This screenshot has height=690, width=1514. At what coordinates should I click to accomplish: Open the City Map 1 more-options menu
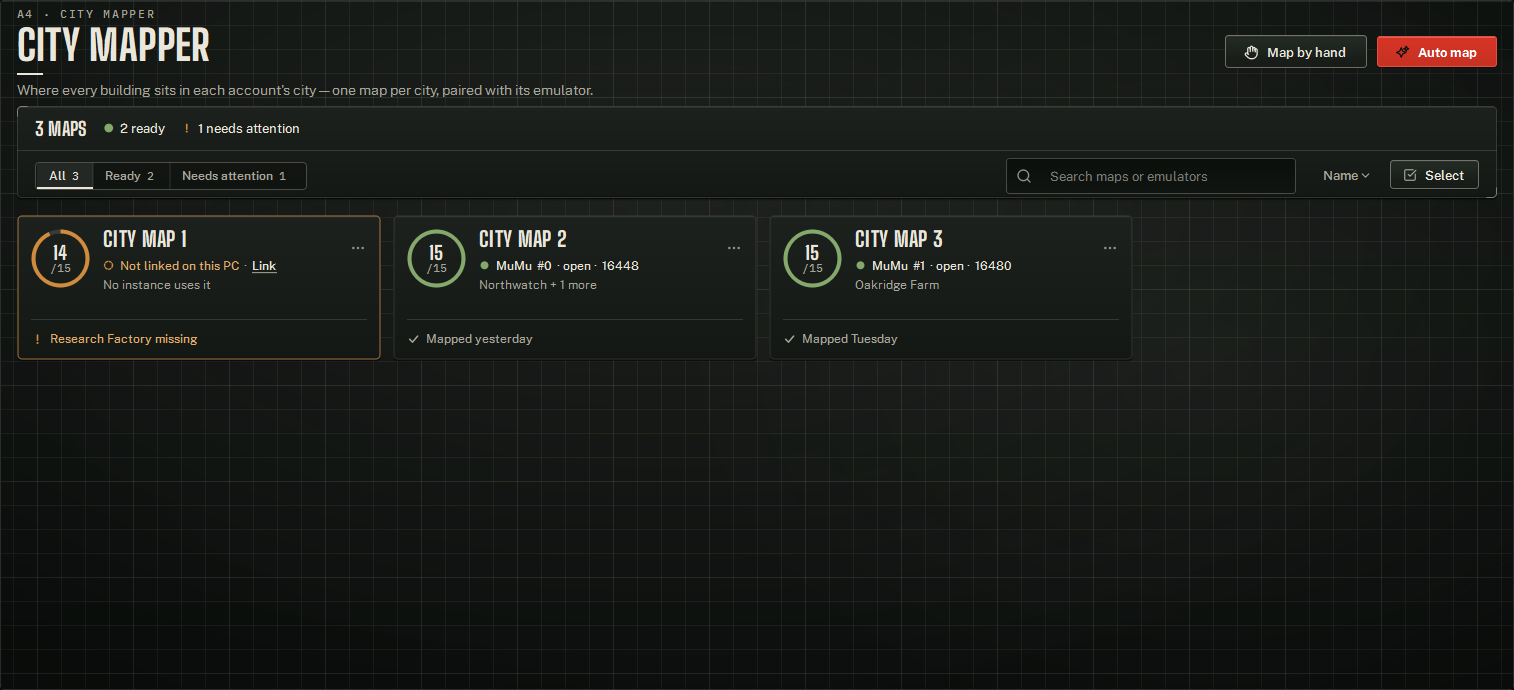click(358, 248)
